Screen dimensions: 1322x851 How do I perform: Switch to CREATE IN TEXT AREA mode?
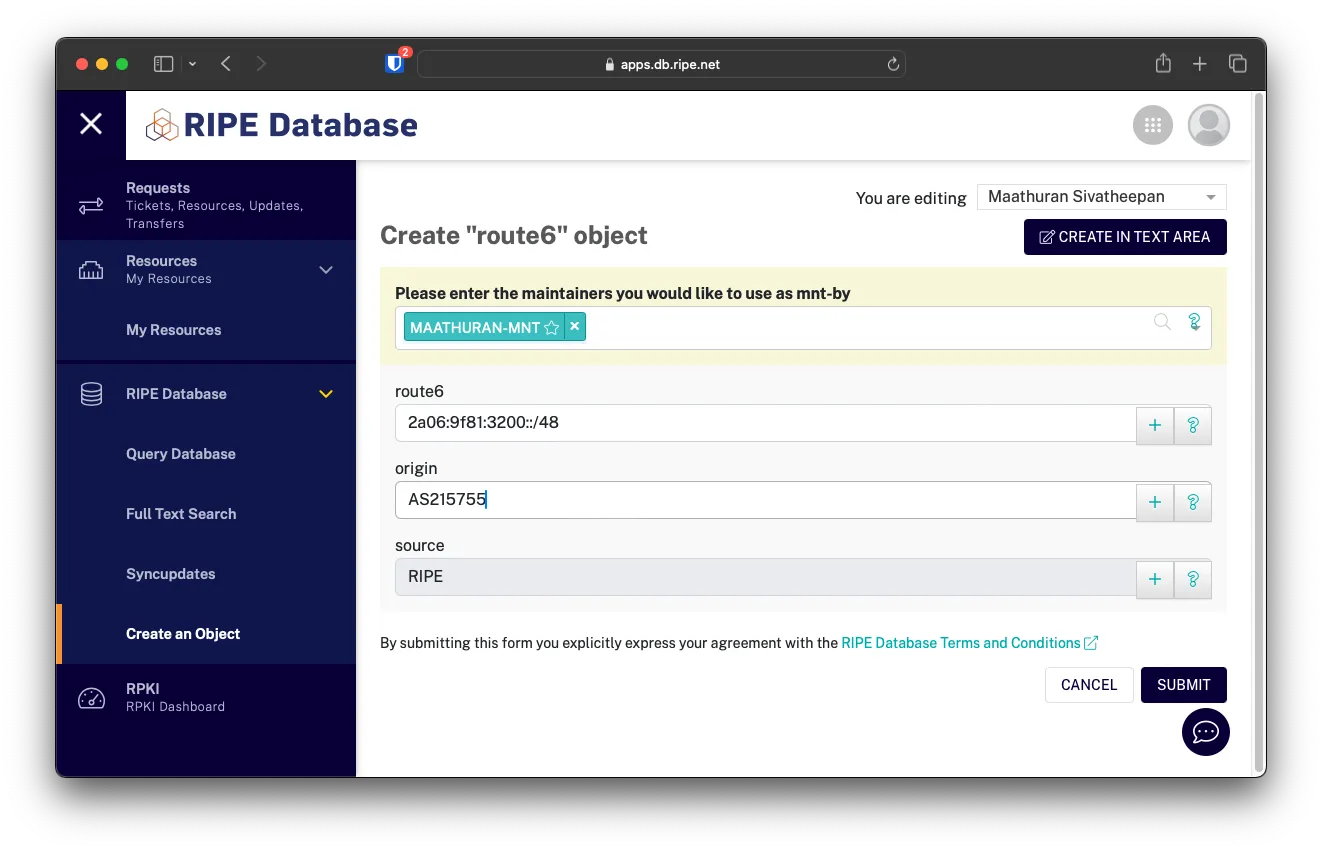coord(1125,237)
